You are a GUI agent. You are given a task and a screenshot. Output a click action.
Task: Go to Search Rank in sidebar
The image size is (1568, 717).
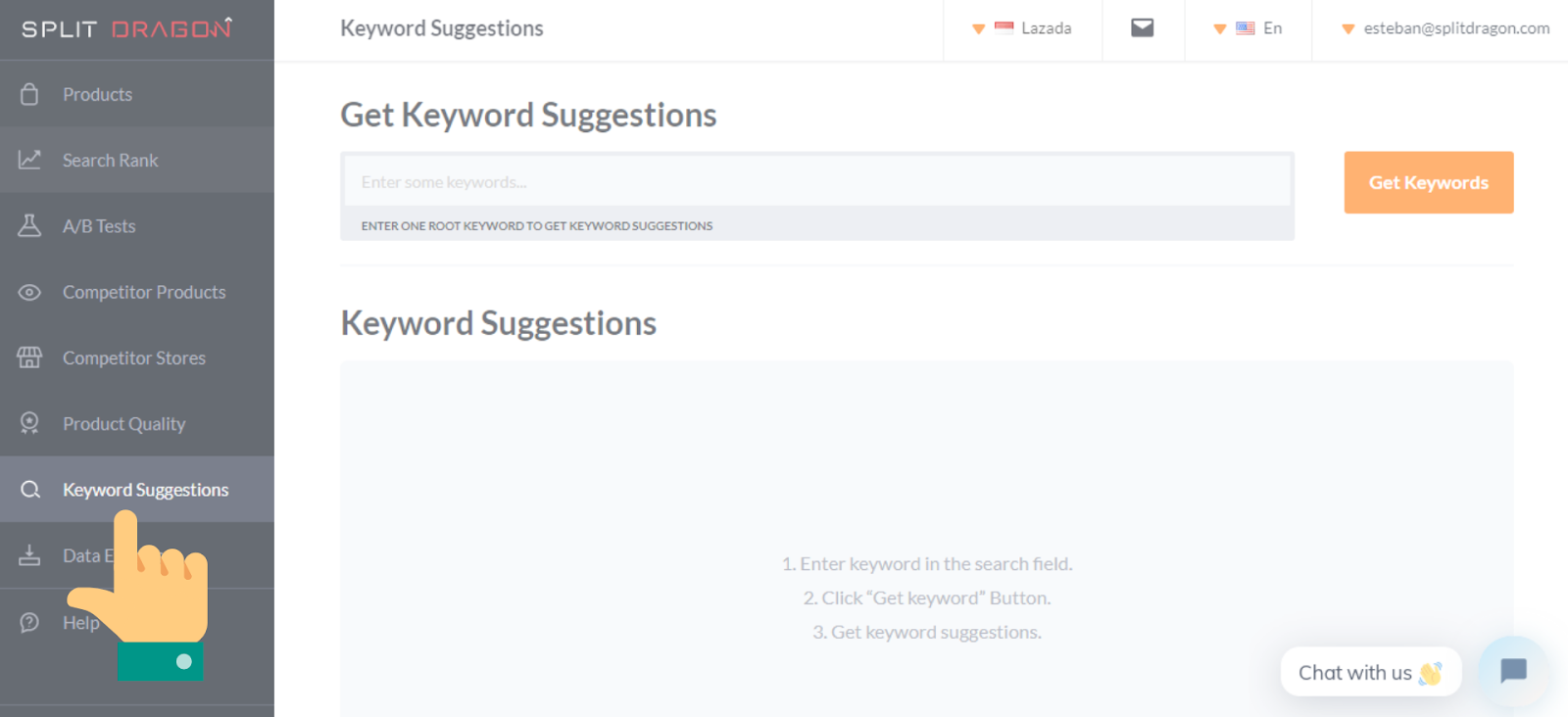[110, 161]
